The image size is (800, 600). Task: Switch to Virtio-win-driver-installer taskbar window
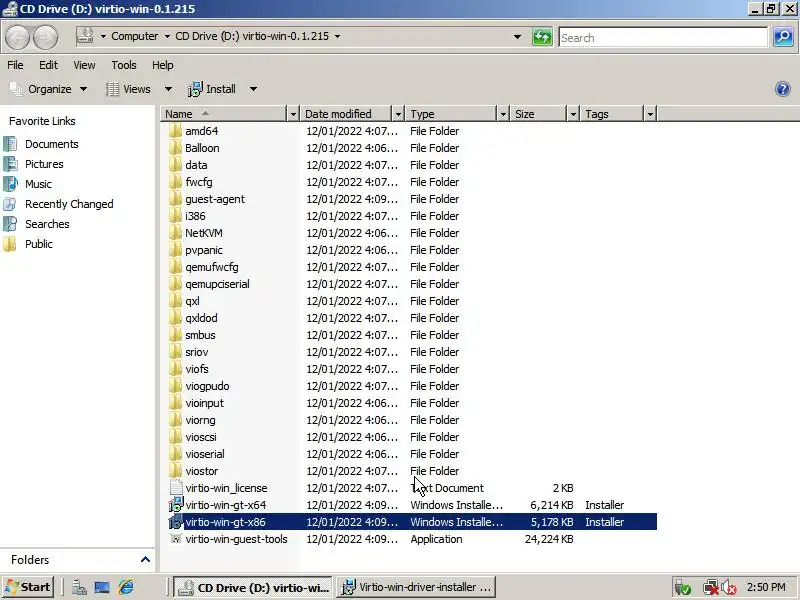(417, 587)
